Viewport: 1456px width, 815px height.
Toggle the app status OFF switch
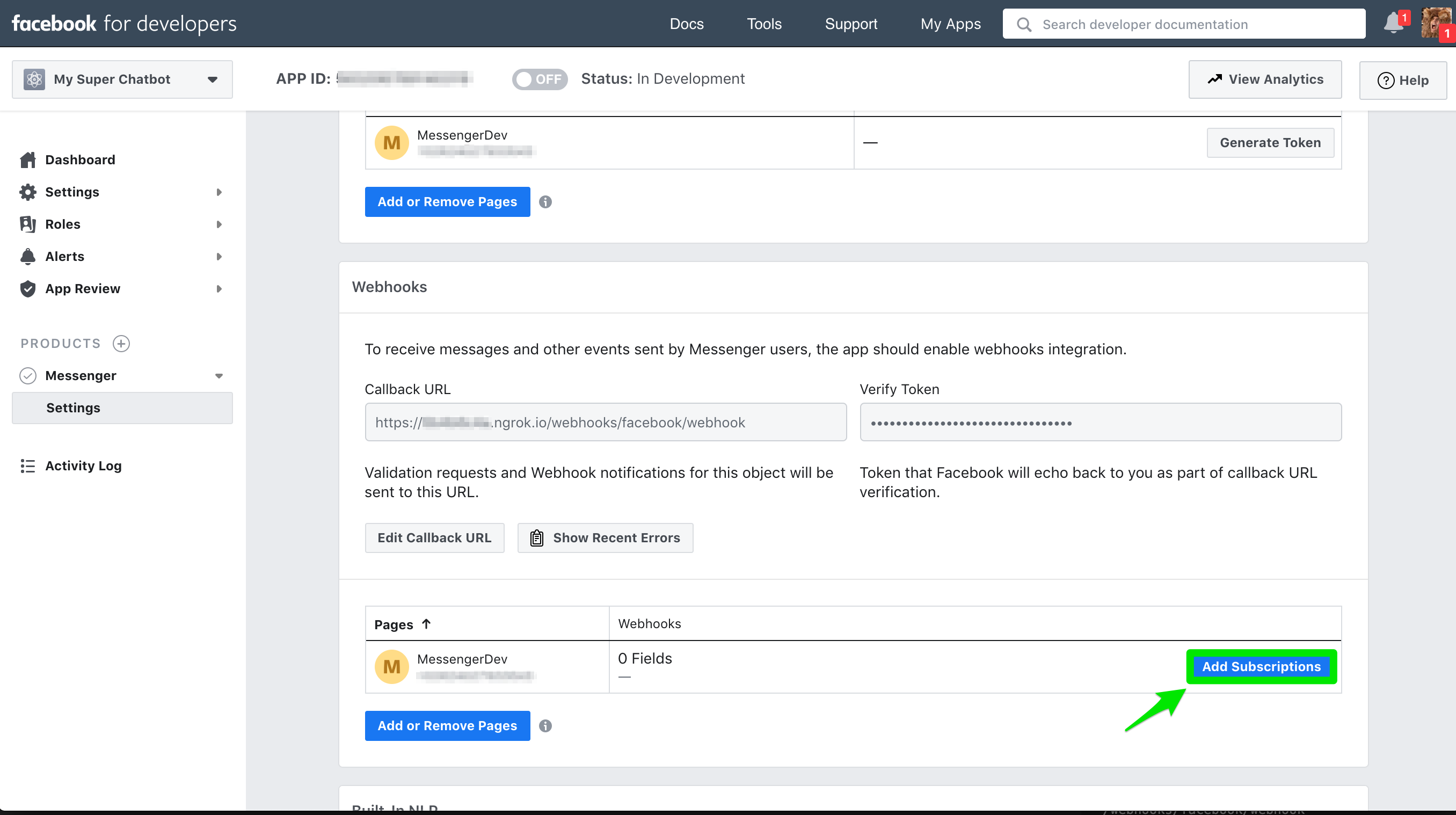pos(539,79)
